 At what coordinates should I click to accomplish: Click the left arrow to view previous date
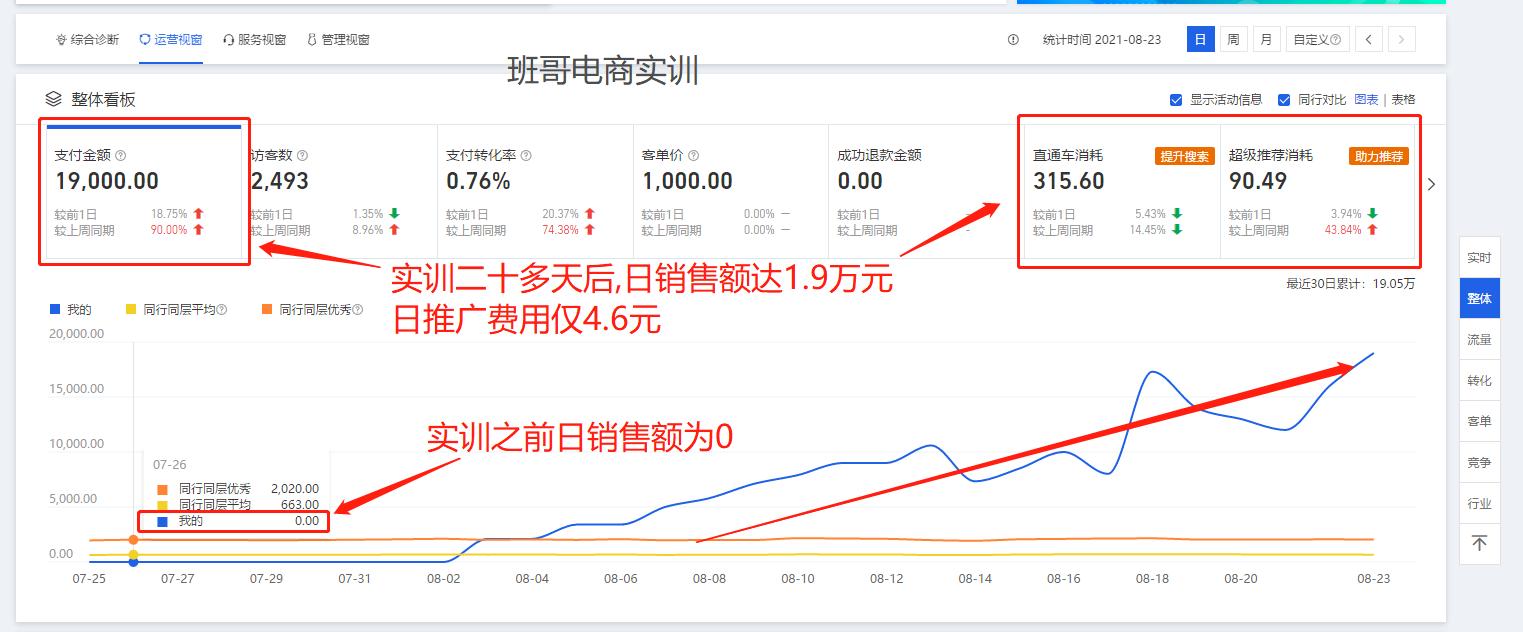point(1368,39)
